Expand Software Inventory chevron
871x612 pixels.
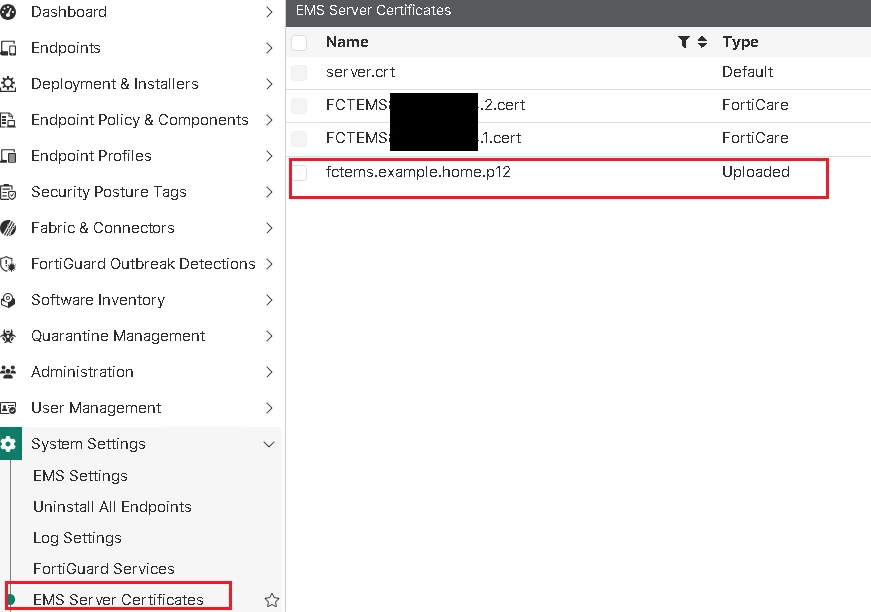coord(269,300)
